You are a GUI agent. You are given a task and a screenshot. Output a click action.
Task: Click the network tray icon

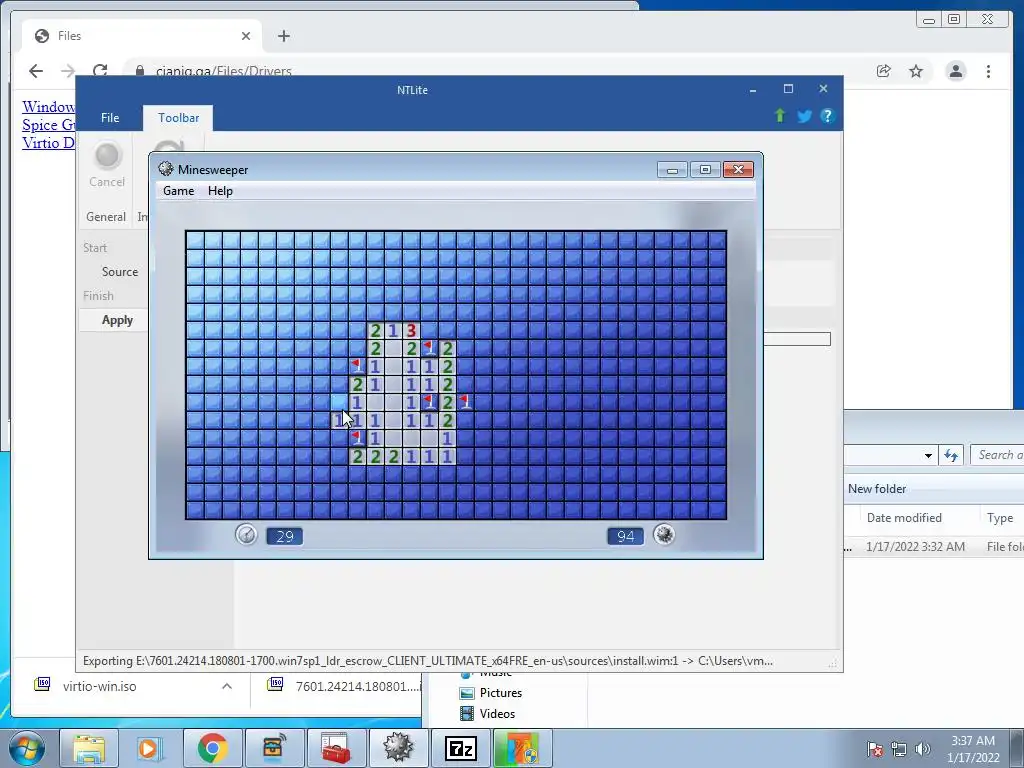coord(899,748)
